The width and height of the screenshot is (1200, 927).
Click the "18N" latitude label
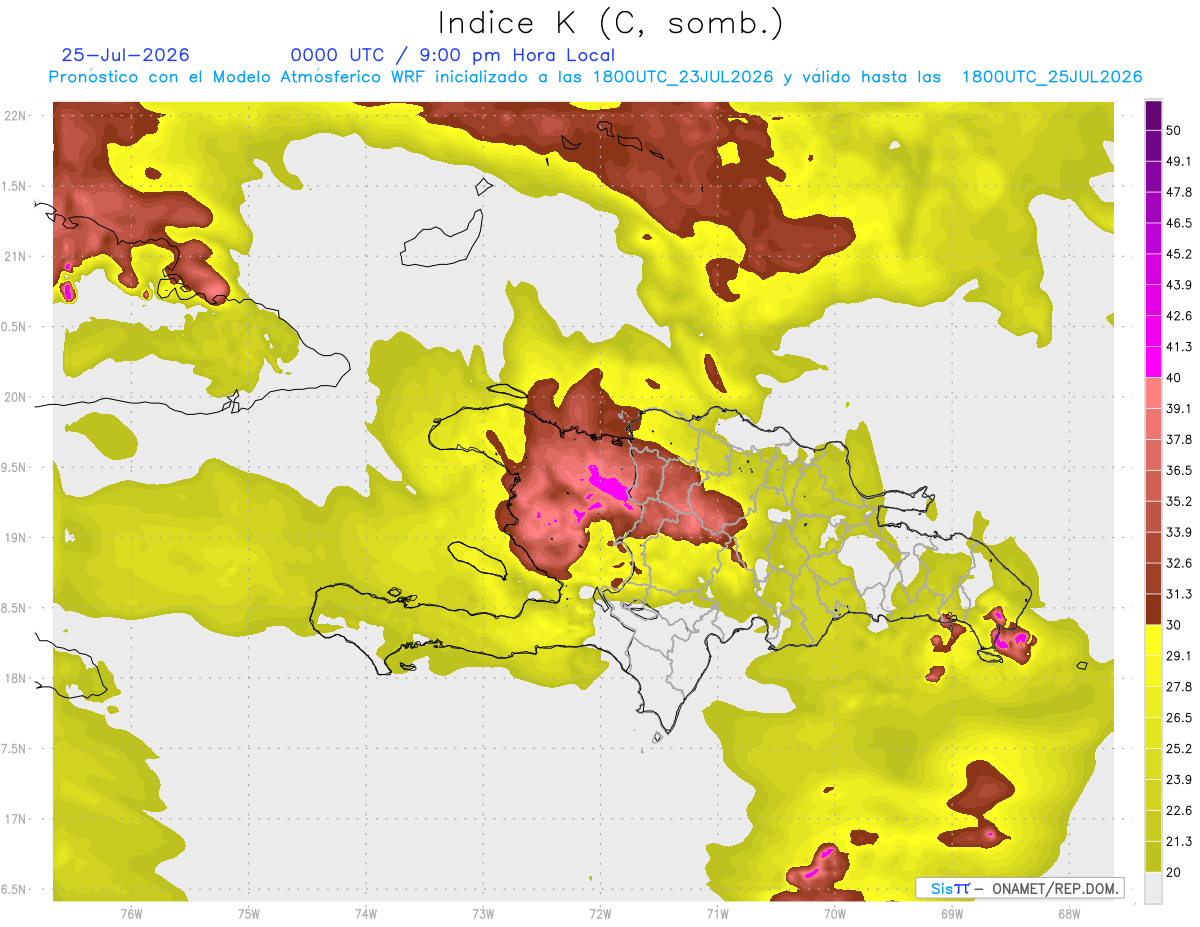15,678
